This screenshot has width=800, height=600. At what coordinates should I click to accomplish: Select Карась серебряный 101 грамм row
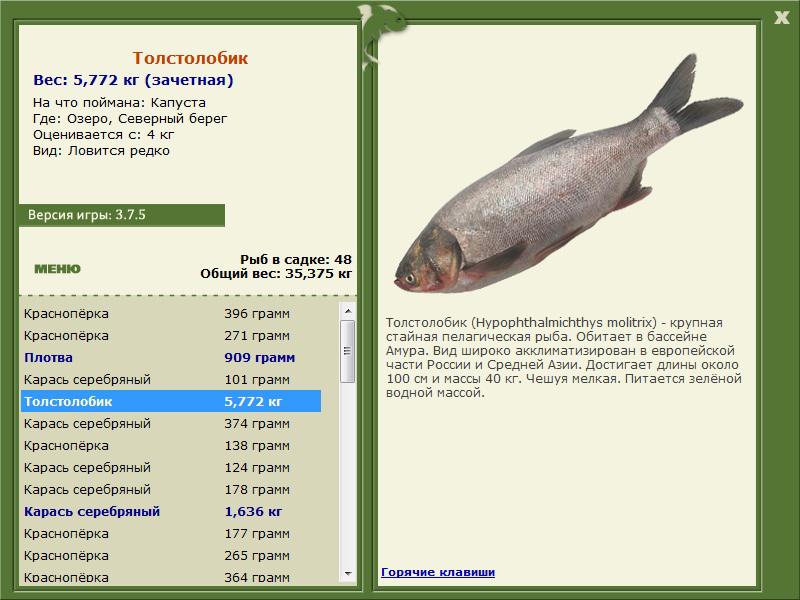[x=171, y=380]
